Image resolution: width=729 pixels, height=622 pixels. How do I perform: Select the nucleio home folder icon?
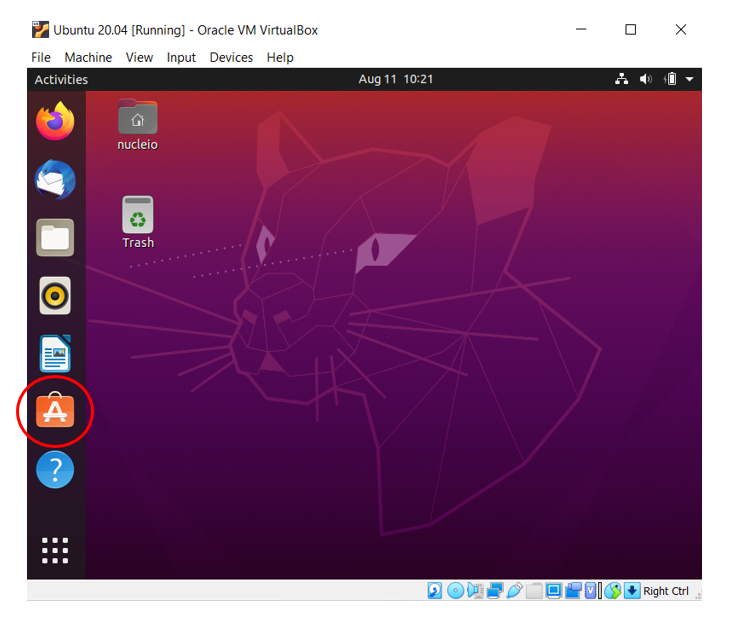138,125
